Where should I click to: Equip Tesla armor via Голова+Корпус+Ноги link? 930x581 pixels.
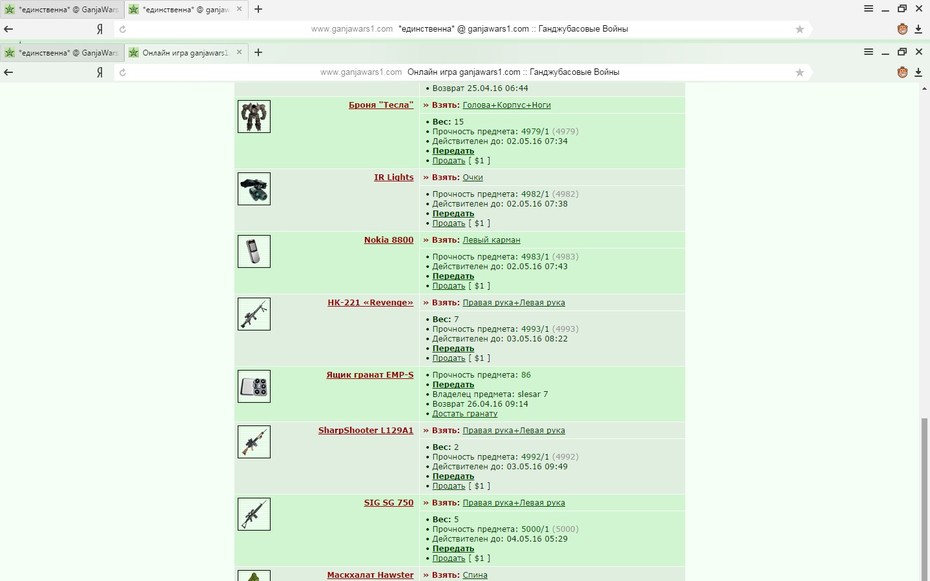pyautogui.click(x=507, y=105)
